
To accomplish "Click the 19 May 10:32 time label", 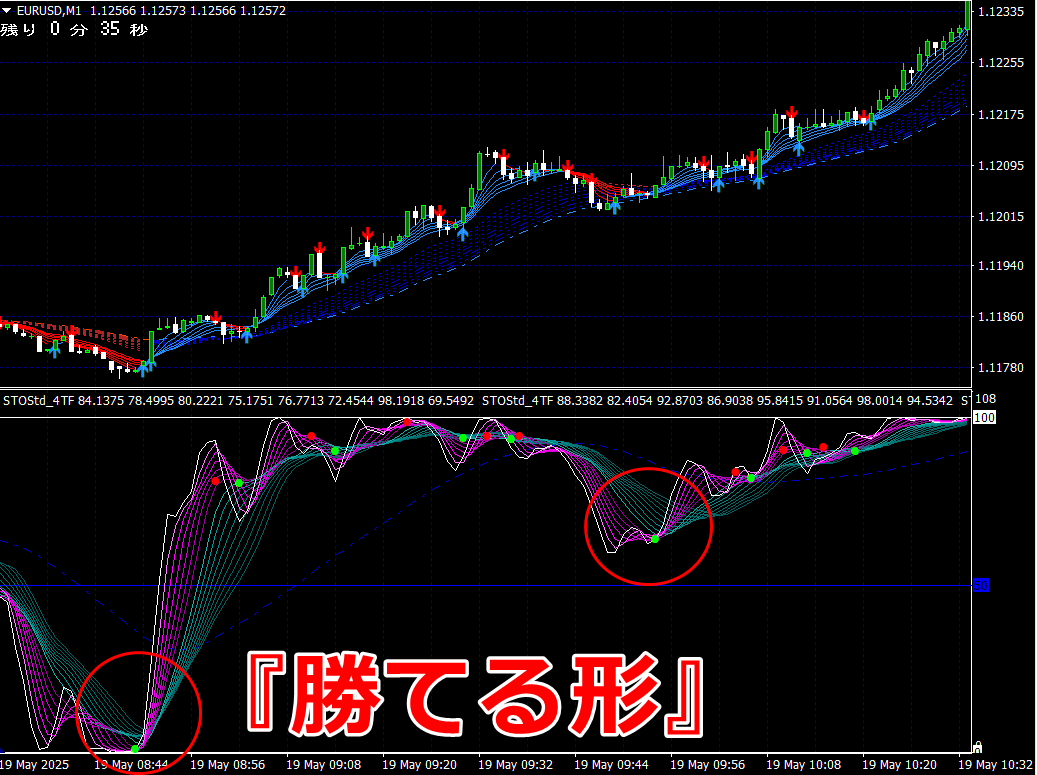I will [x=996, y=764].
